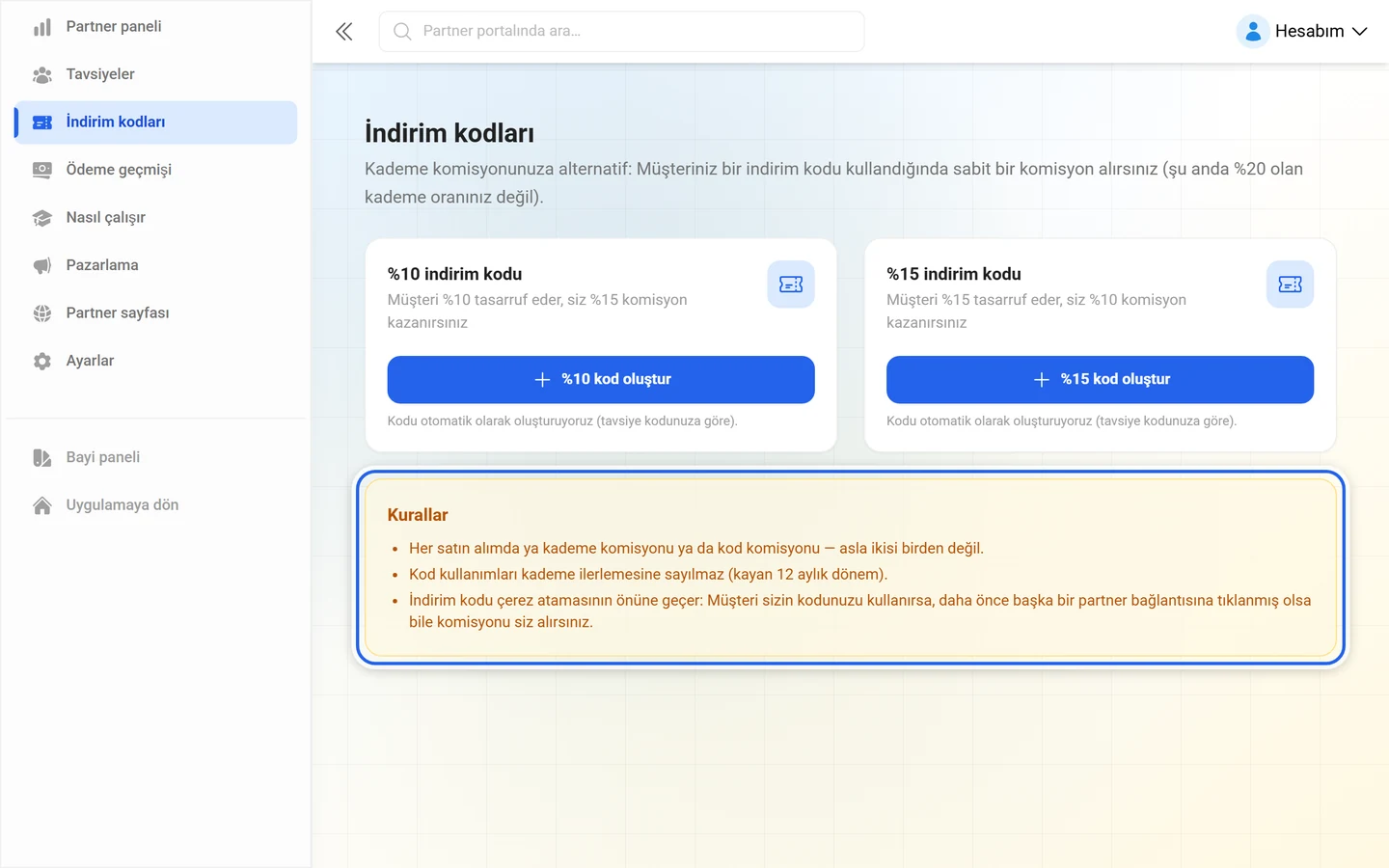Click ticket icon on %15 indirim kodu card
1389x868 pixels.
pos(1290,285)
